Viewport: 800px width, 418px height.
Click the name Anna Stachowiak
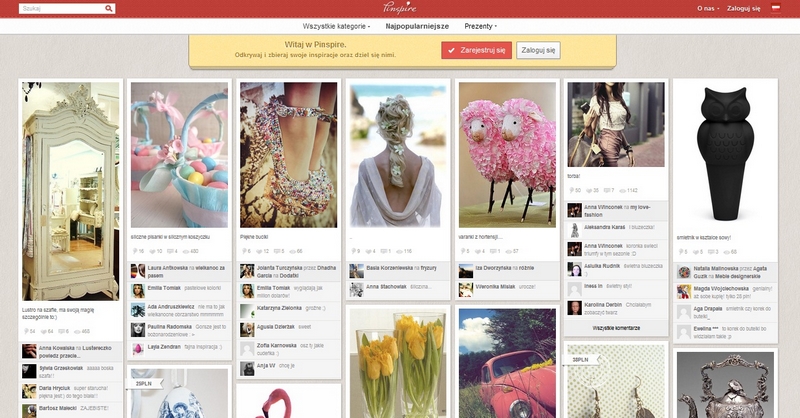[386, 287]
